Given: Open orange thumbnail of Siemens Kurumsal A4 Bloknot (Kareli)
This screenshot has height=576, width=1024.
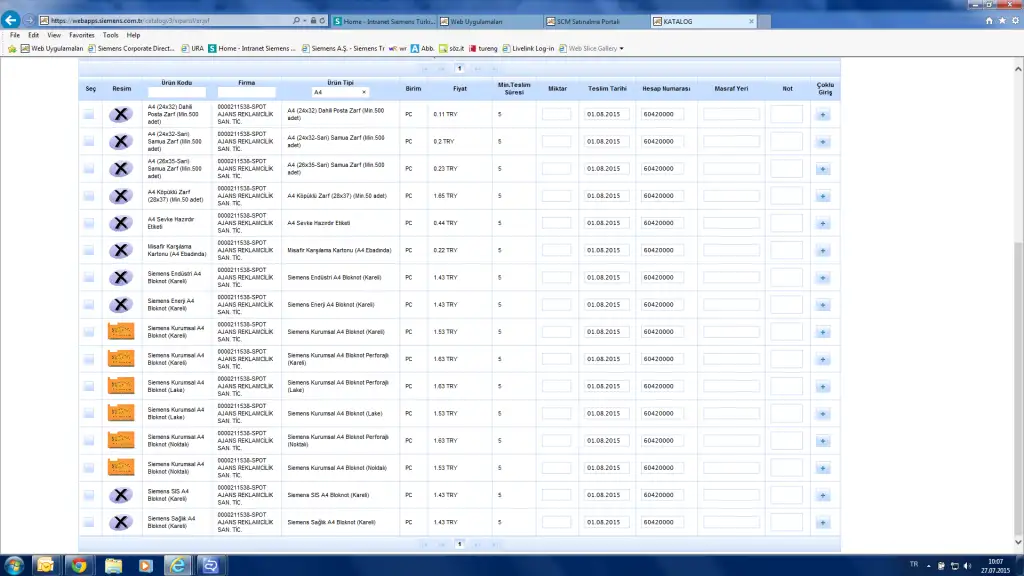Looking at the screenshot, I should point(121,332).
